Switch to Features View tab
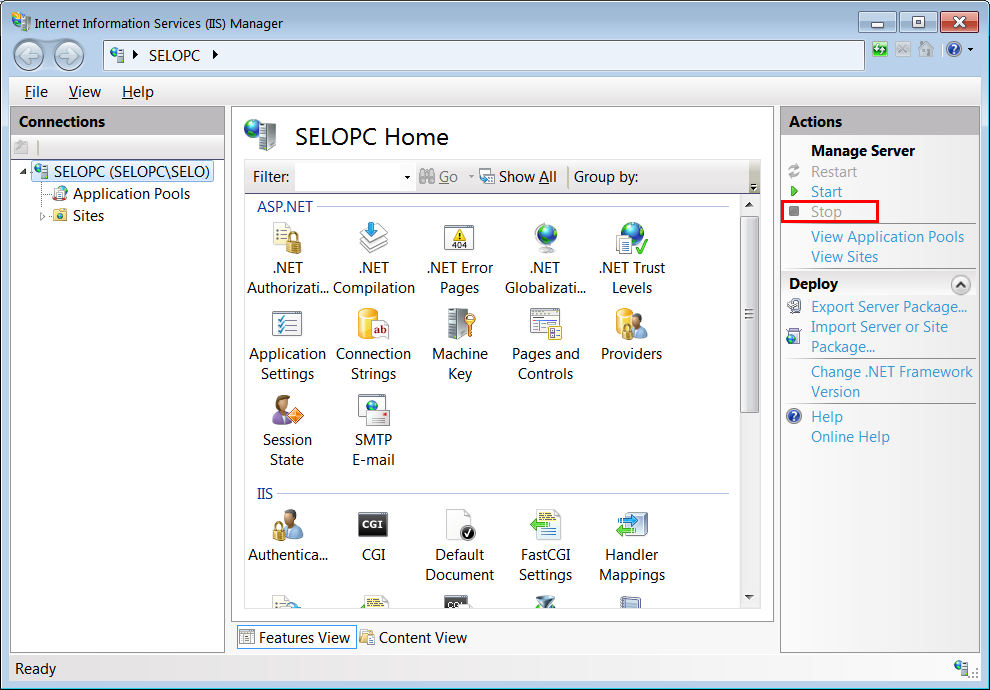 (x=296, y=638)
